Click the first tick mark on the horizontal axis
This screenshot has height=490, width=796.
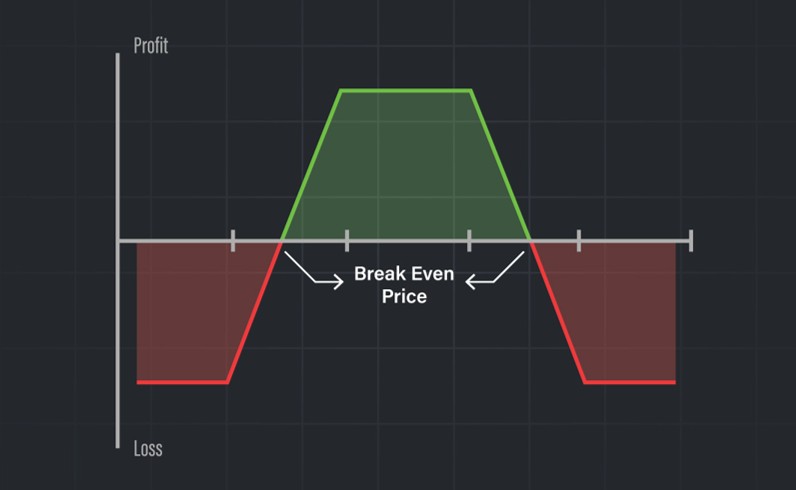[x=233, y=240]
